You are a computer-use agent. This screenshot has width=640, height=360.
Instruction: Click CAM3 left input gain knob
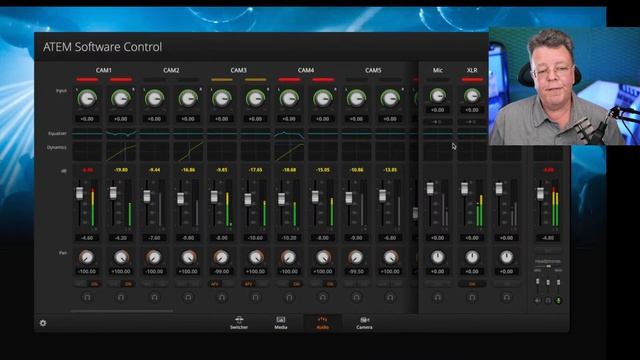(222, 98)
